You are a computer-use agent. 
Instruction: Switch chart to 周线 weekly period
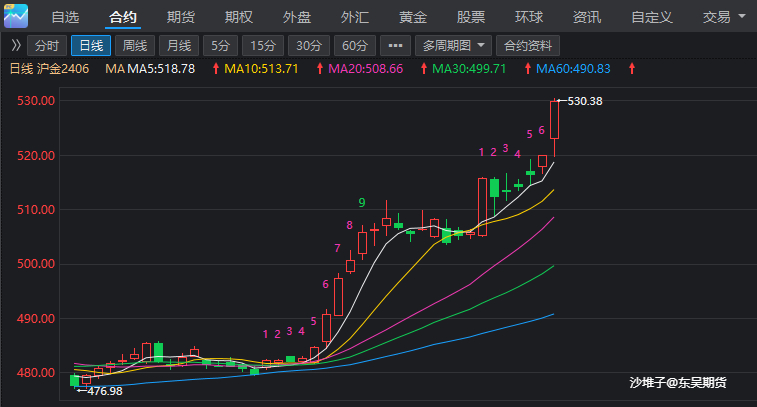click(135, 46)
